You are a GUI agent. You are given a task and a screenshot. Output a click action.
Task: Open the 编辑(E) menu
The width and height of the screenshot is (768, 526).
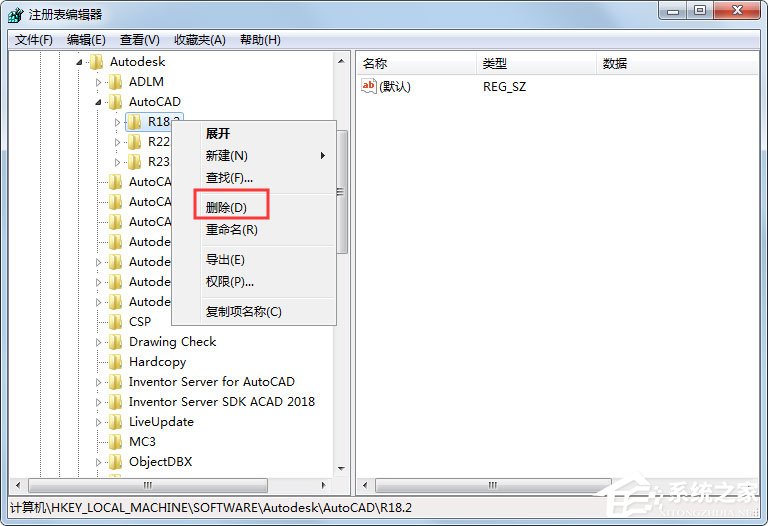pyautogui.click(x=86, y=40)
